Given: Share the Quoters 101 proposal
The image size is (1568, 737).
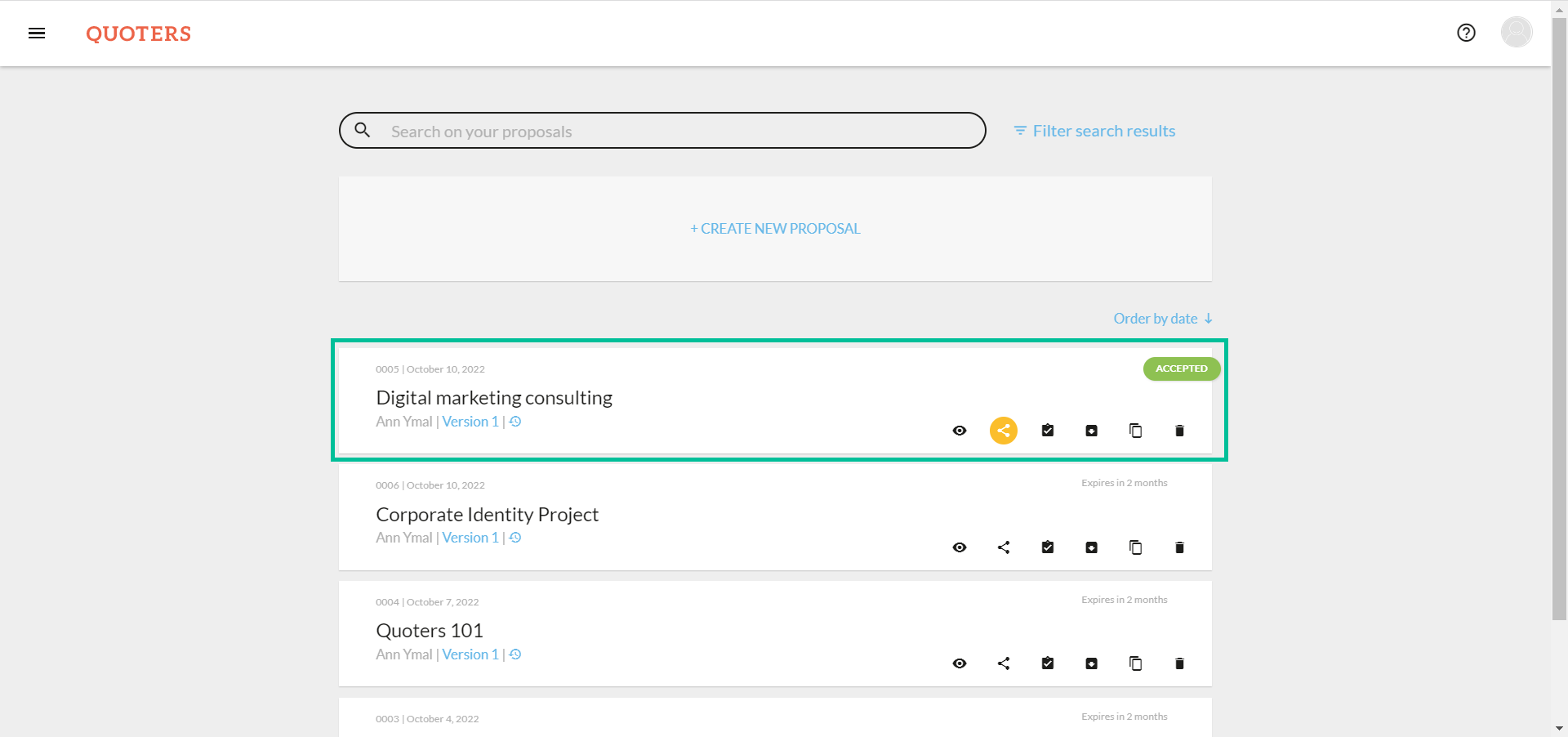Looking at the screenshot, I should click(1004, 663).
